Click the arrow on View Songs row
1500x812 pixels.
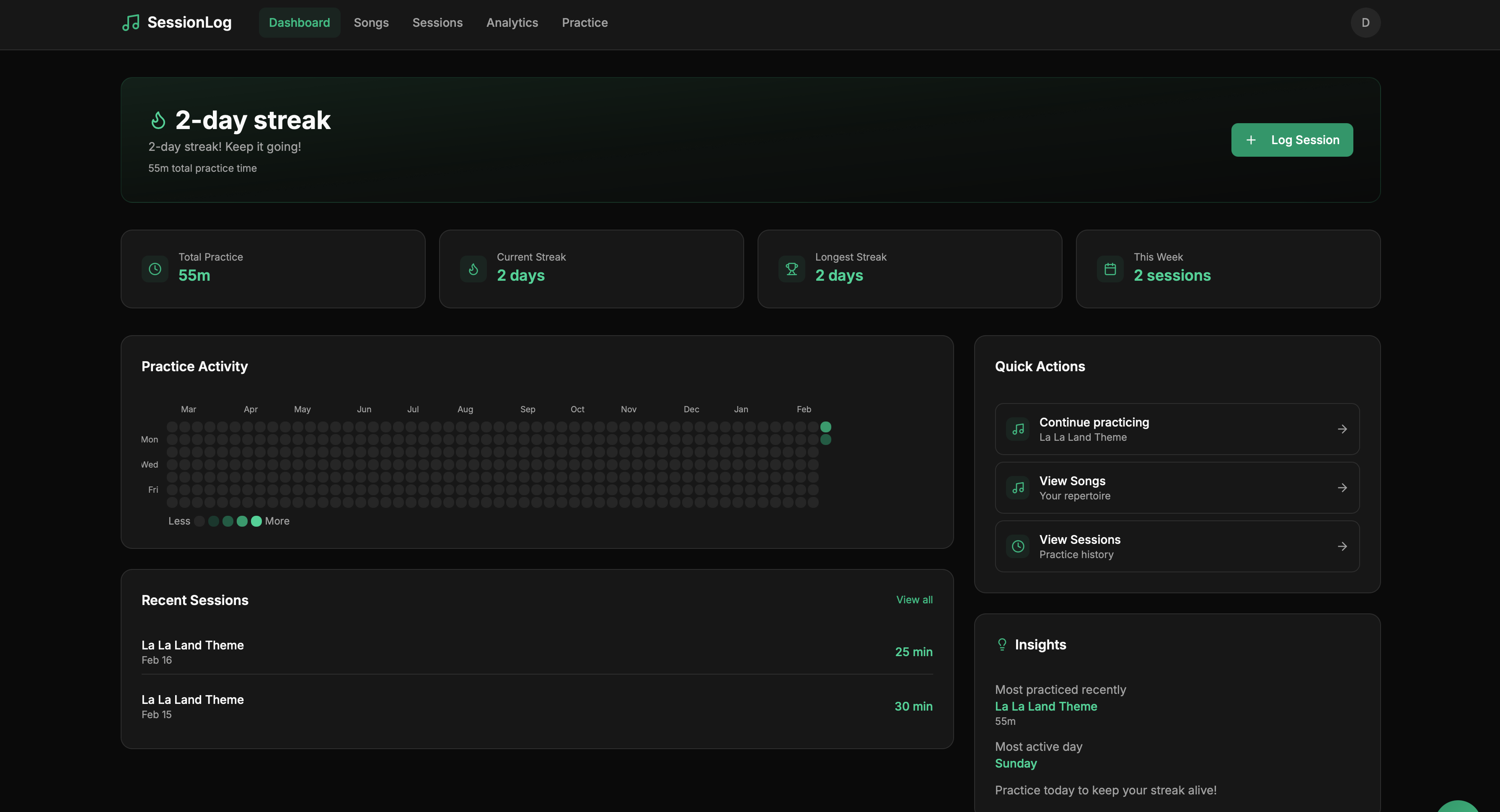coord(1342,488)
